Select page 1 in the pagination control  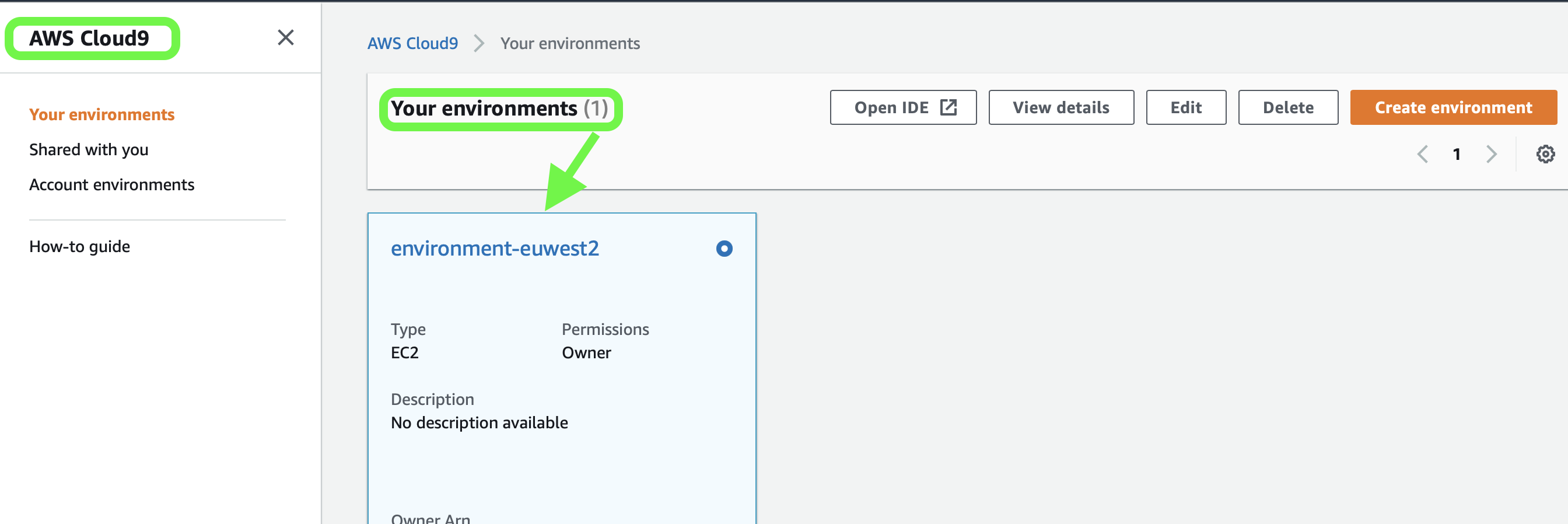[x=1457, y=154]
